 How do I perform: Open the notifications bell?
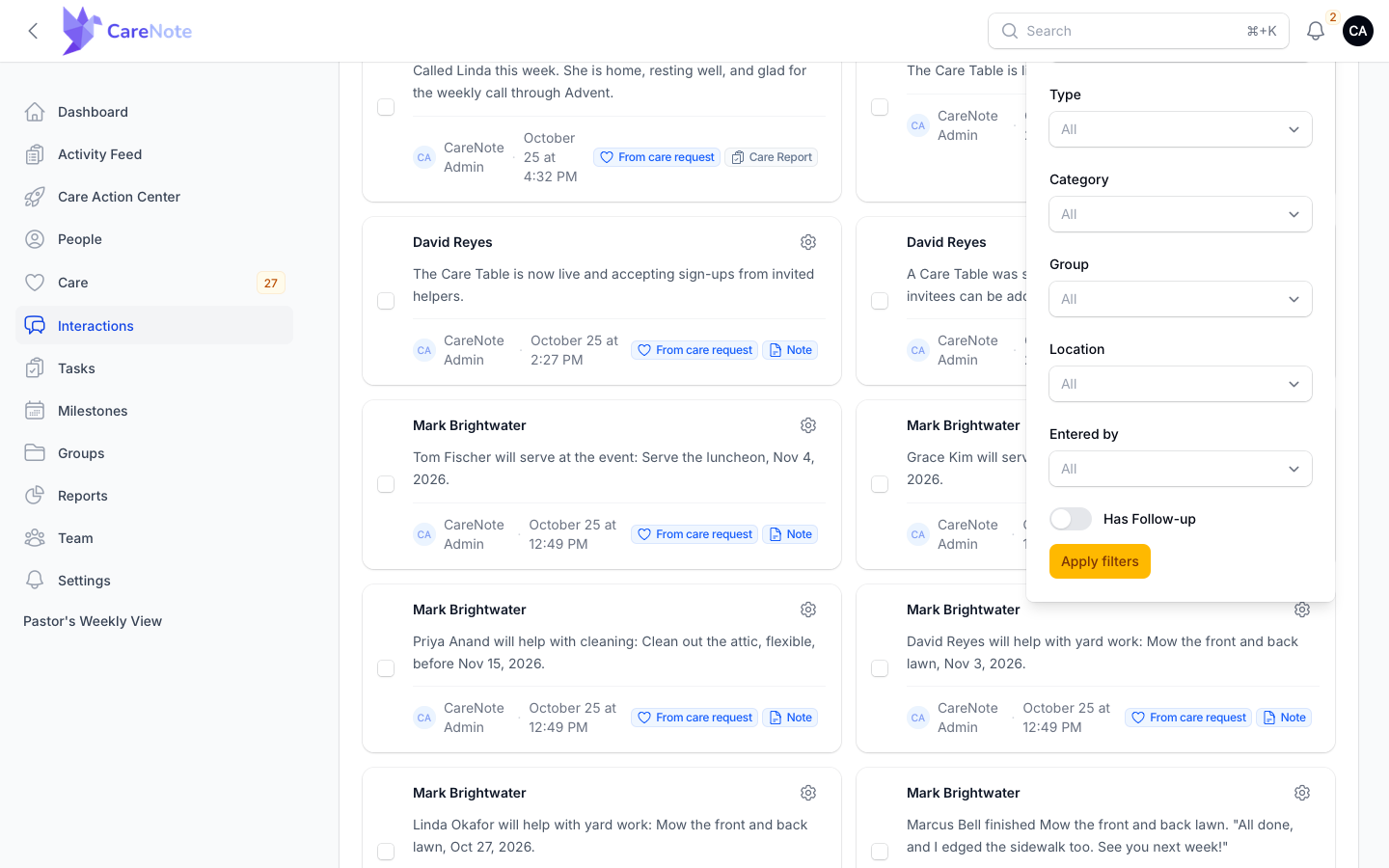click(x=1315, y=31)
